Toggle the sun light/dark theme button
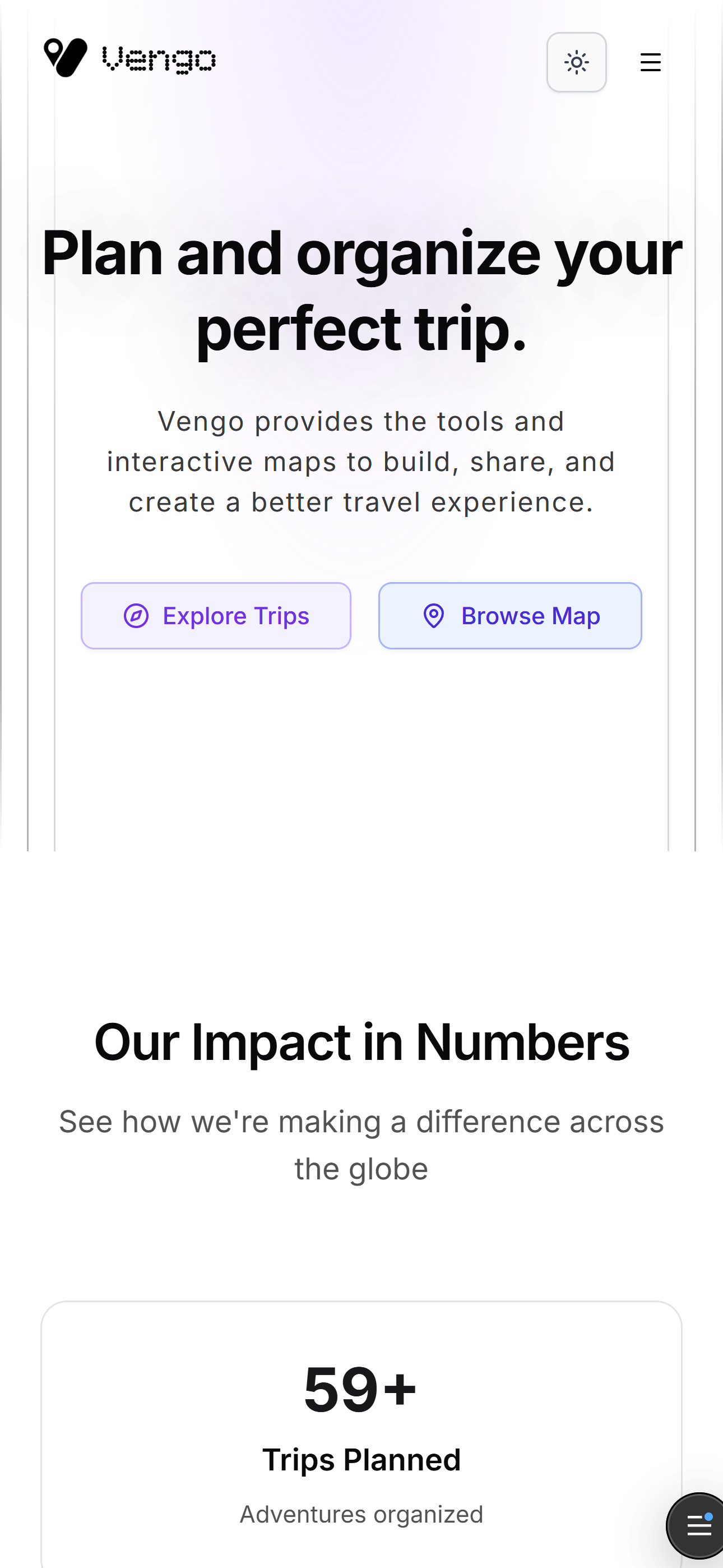 click(x=576, y=62)
